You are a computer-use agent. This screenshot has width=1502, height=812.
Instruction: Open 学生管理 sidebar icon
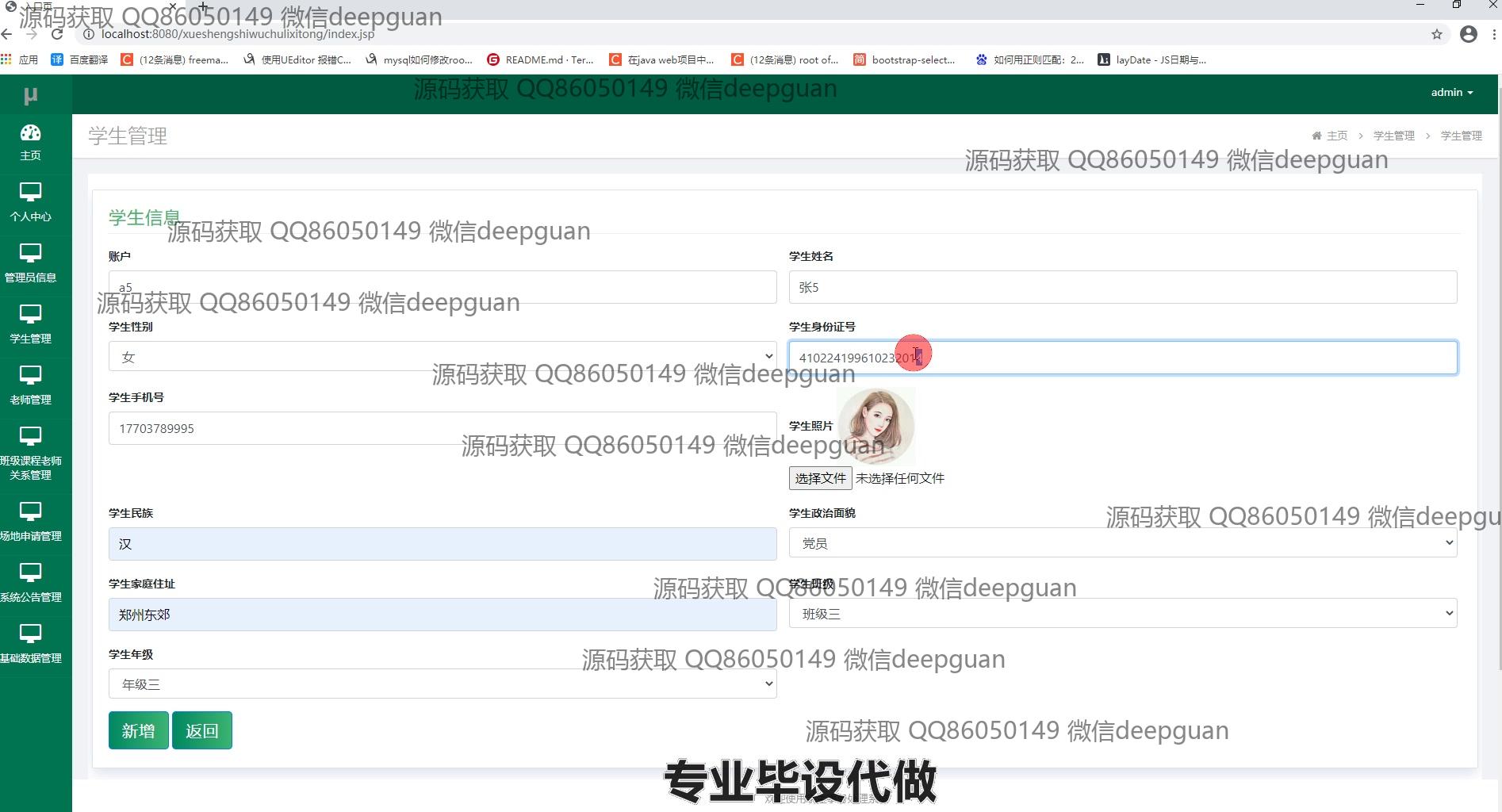tap(30, 315)
